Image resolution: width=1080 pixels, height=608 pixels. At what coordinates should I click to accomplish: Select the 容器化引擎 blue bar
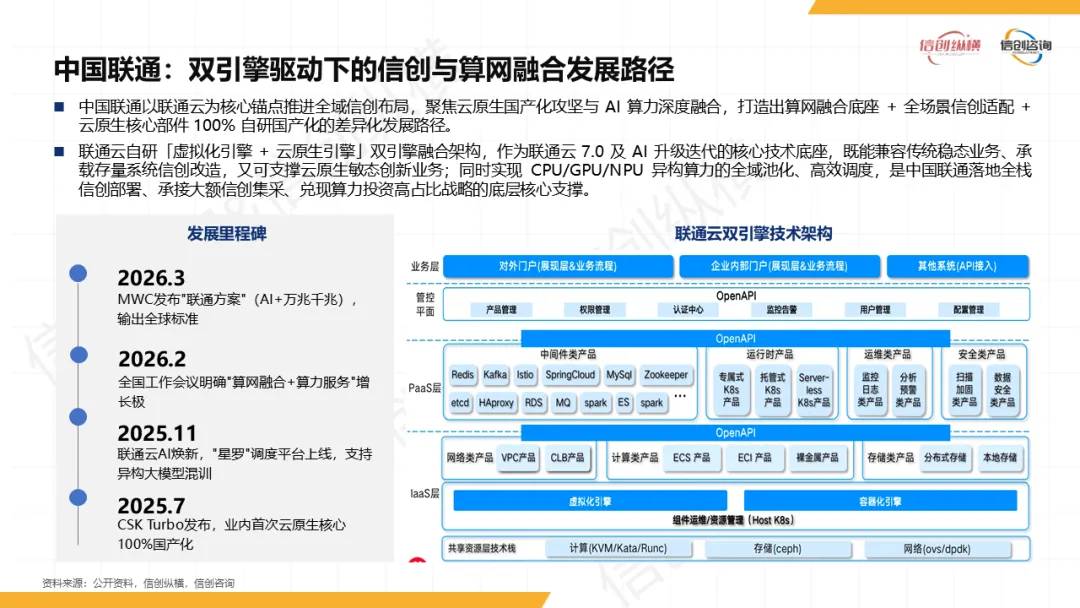[x=880, y=501]
